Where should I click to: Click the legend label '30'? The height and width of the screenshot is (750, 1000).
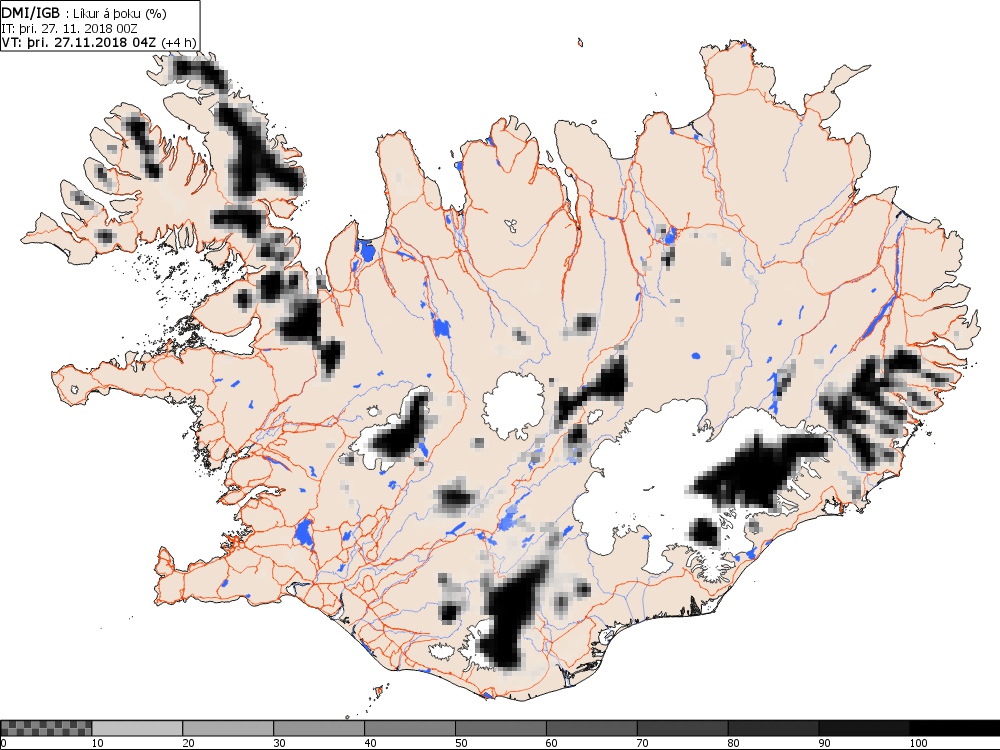pos(279,743)
